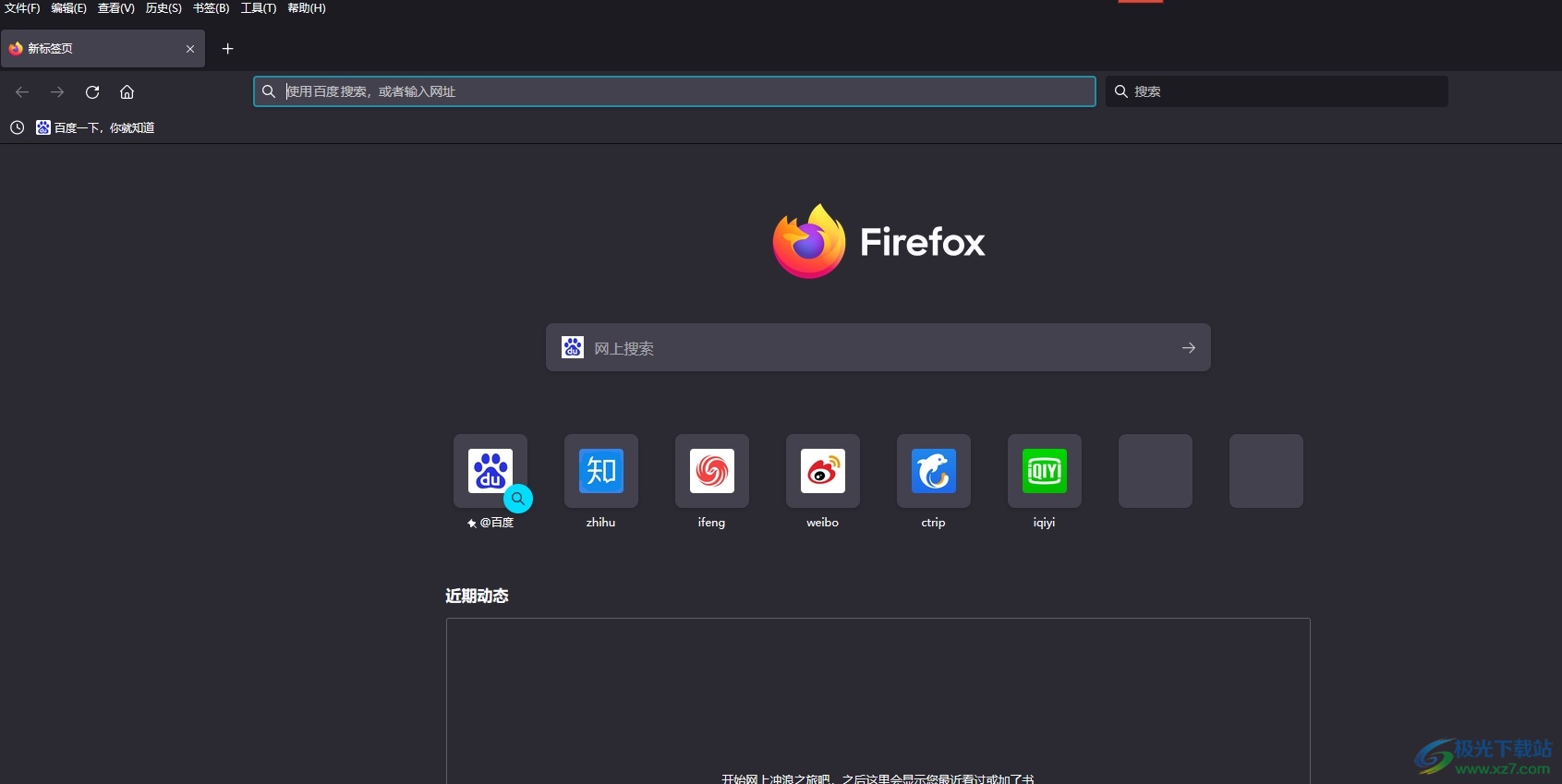Reload the current page
Screen dimensions: 1562x784
coord(92,91)
